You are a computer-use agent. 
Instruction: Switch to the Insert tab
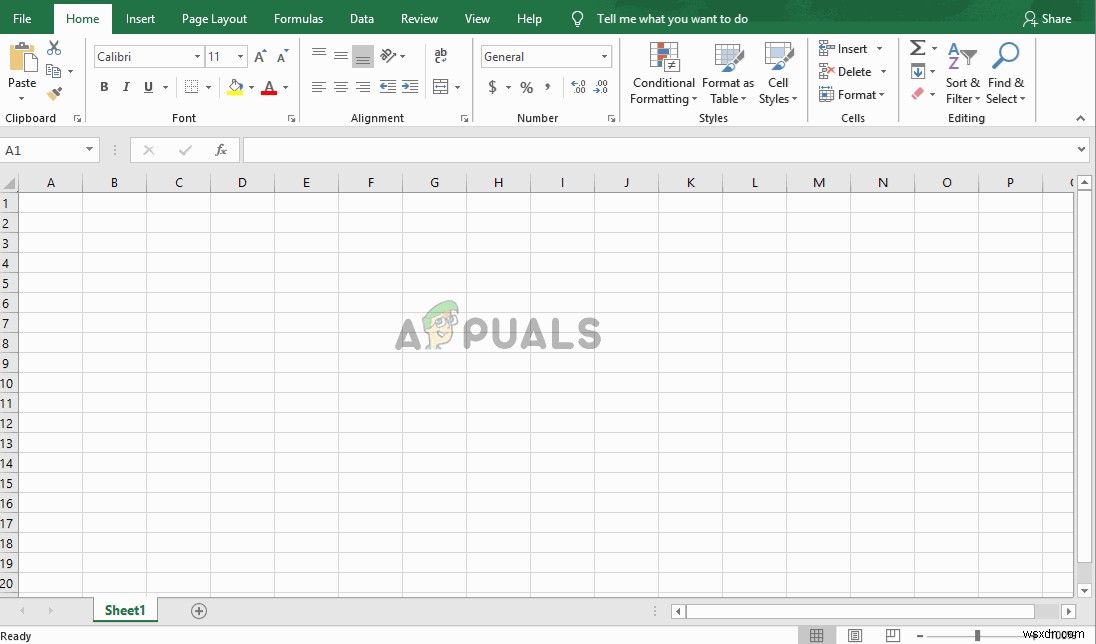[140, 19]
